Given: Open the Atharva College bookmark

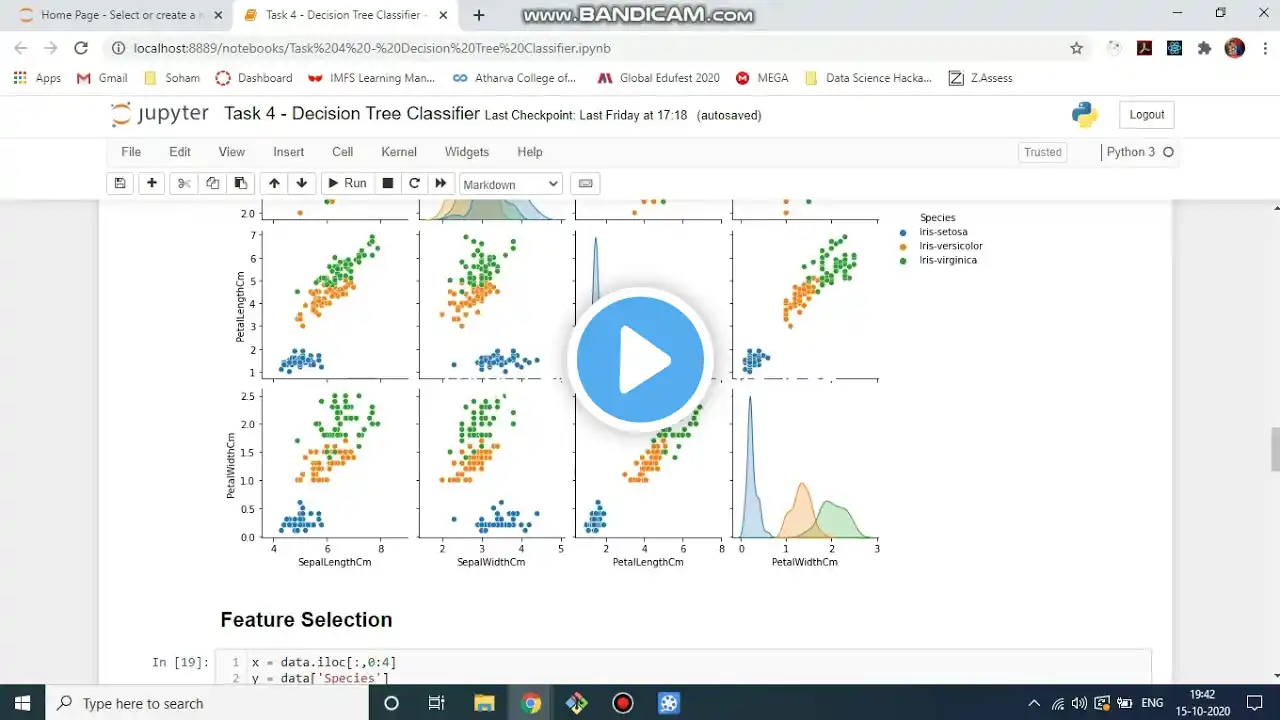Looking at the screenshot, I should coord(515,78).
